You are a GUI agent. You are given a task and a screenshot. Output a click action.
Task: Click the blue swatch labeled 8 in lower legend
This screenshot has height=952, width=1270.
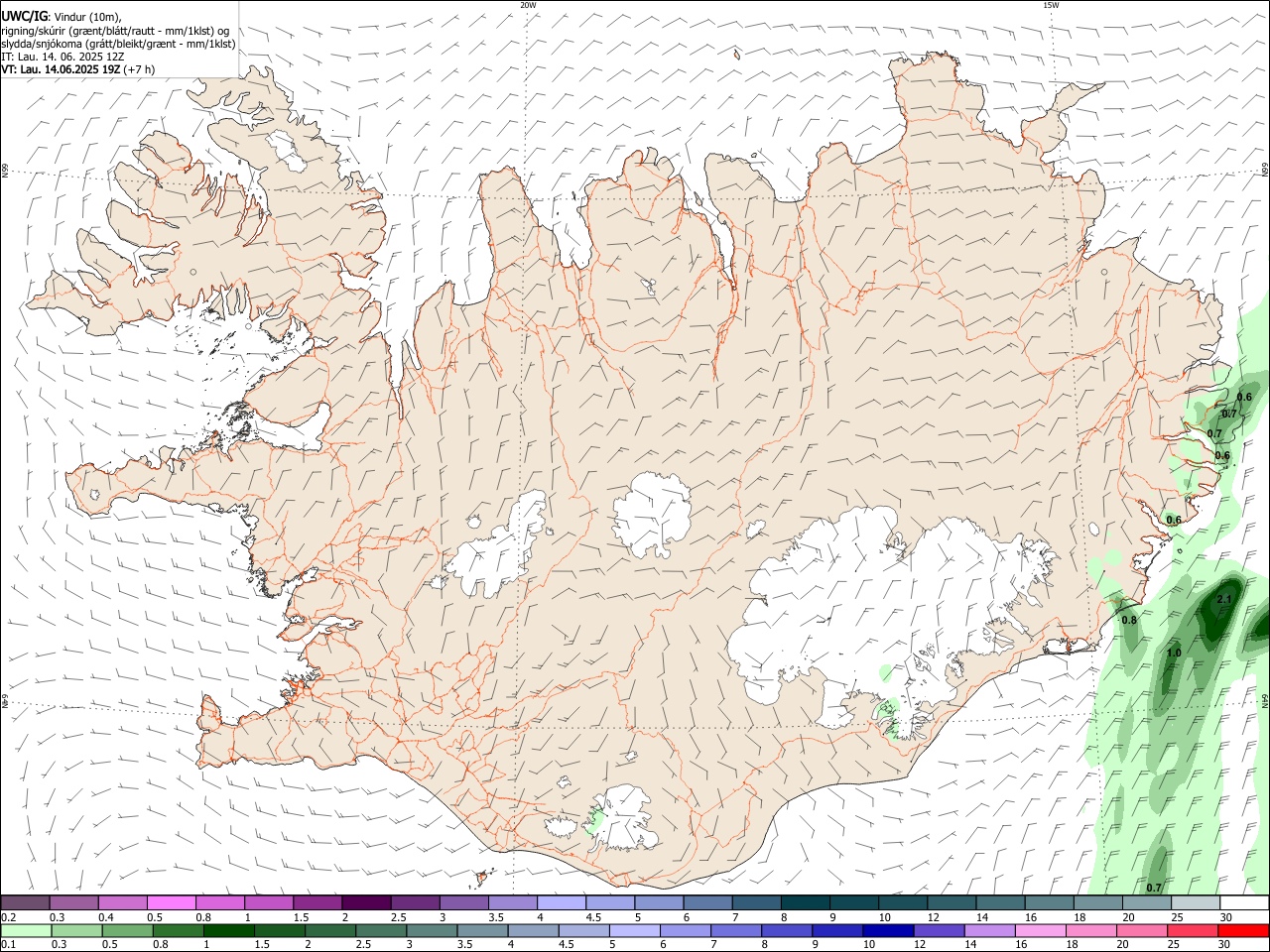click(787, 931)
